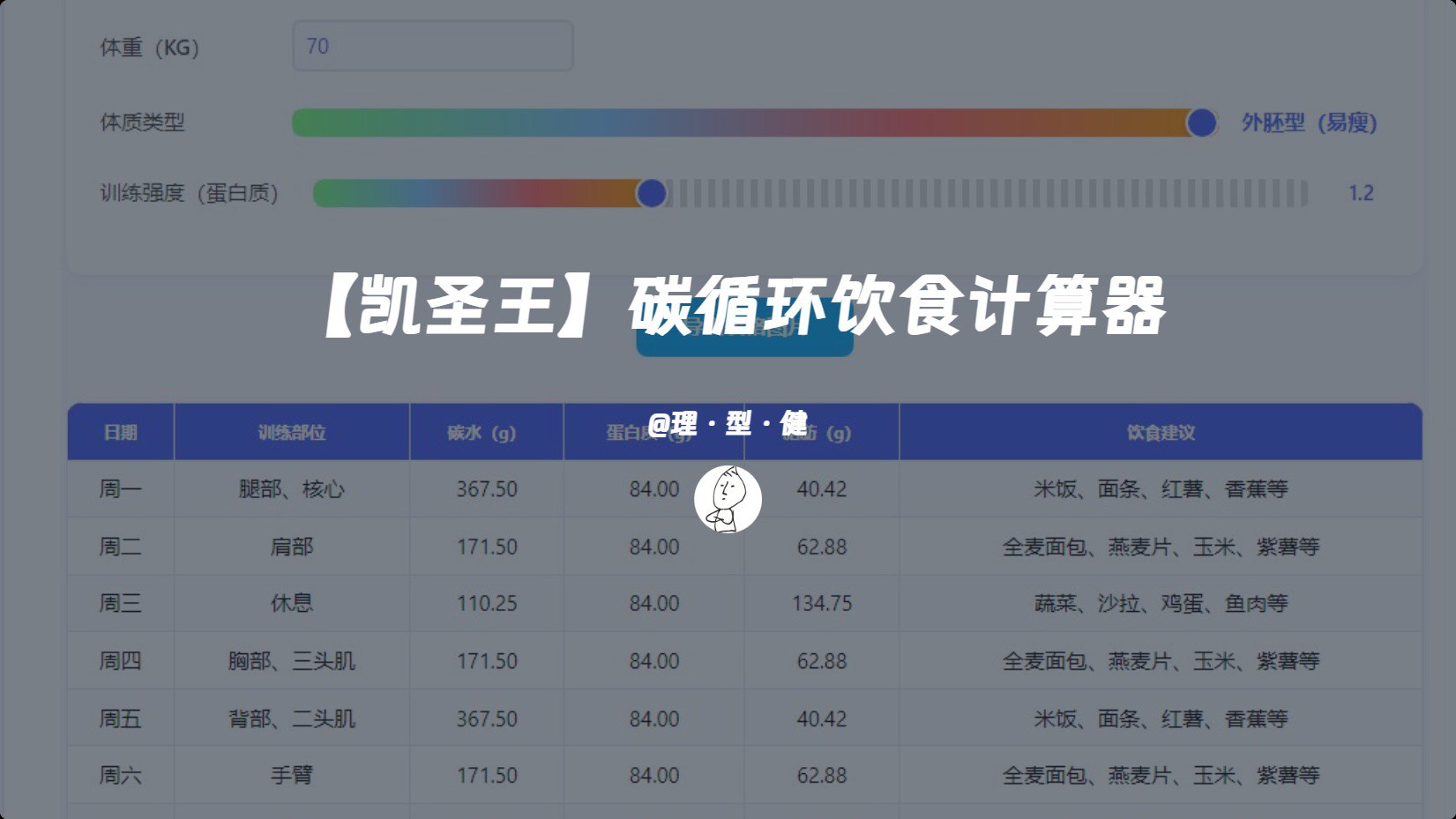Select the '周四' date cell
The image size is (1456, 819).
(x=121, y=660)
